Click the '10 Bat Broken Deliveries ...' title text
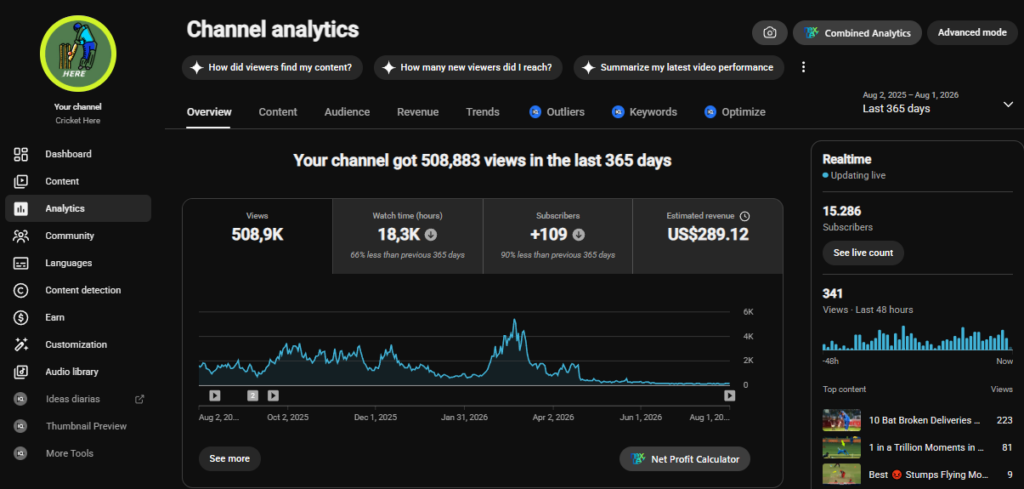The width and height of the screenshot is (1024, 489). (925, 420)
